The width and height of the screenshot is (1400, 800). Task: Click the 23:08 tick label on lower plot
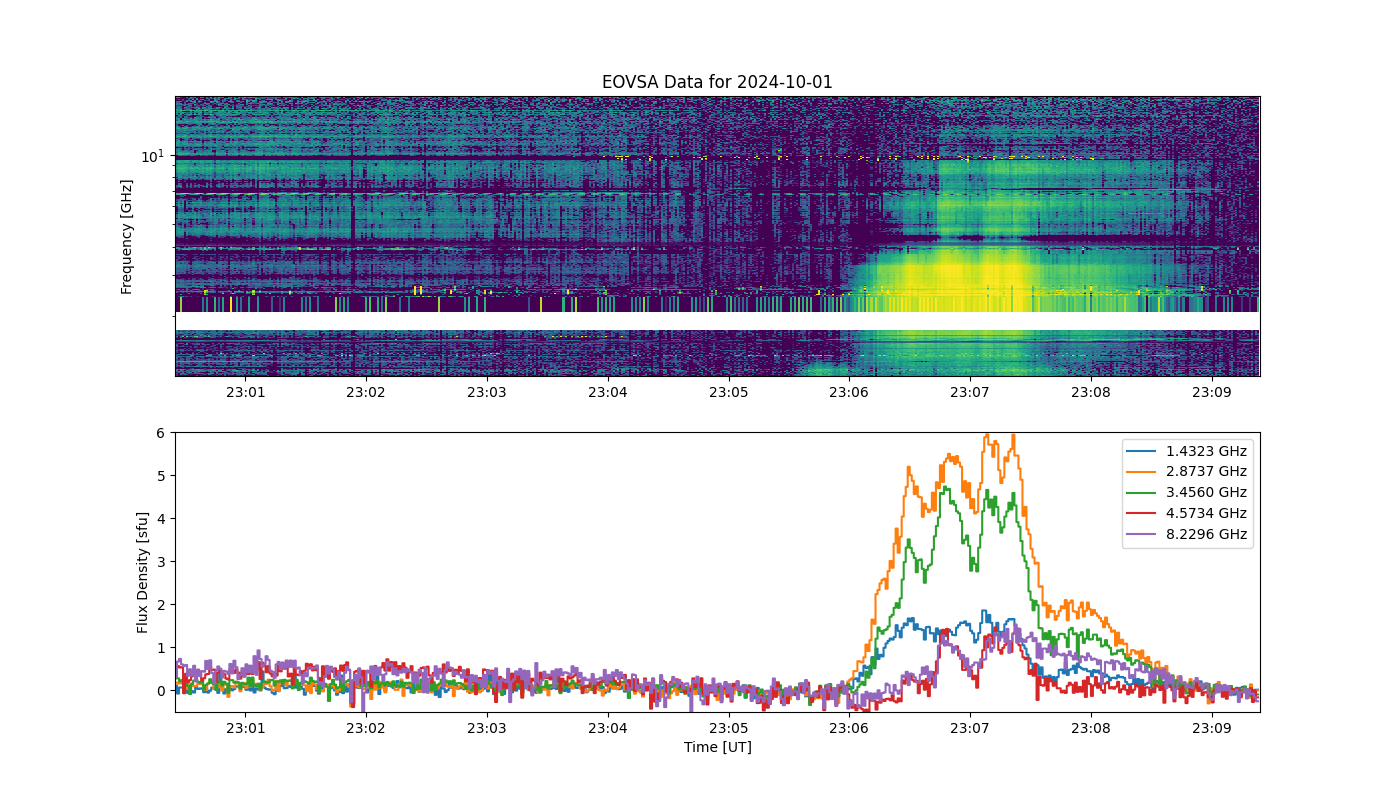pyautogui.click(x=1091, y=728)
